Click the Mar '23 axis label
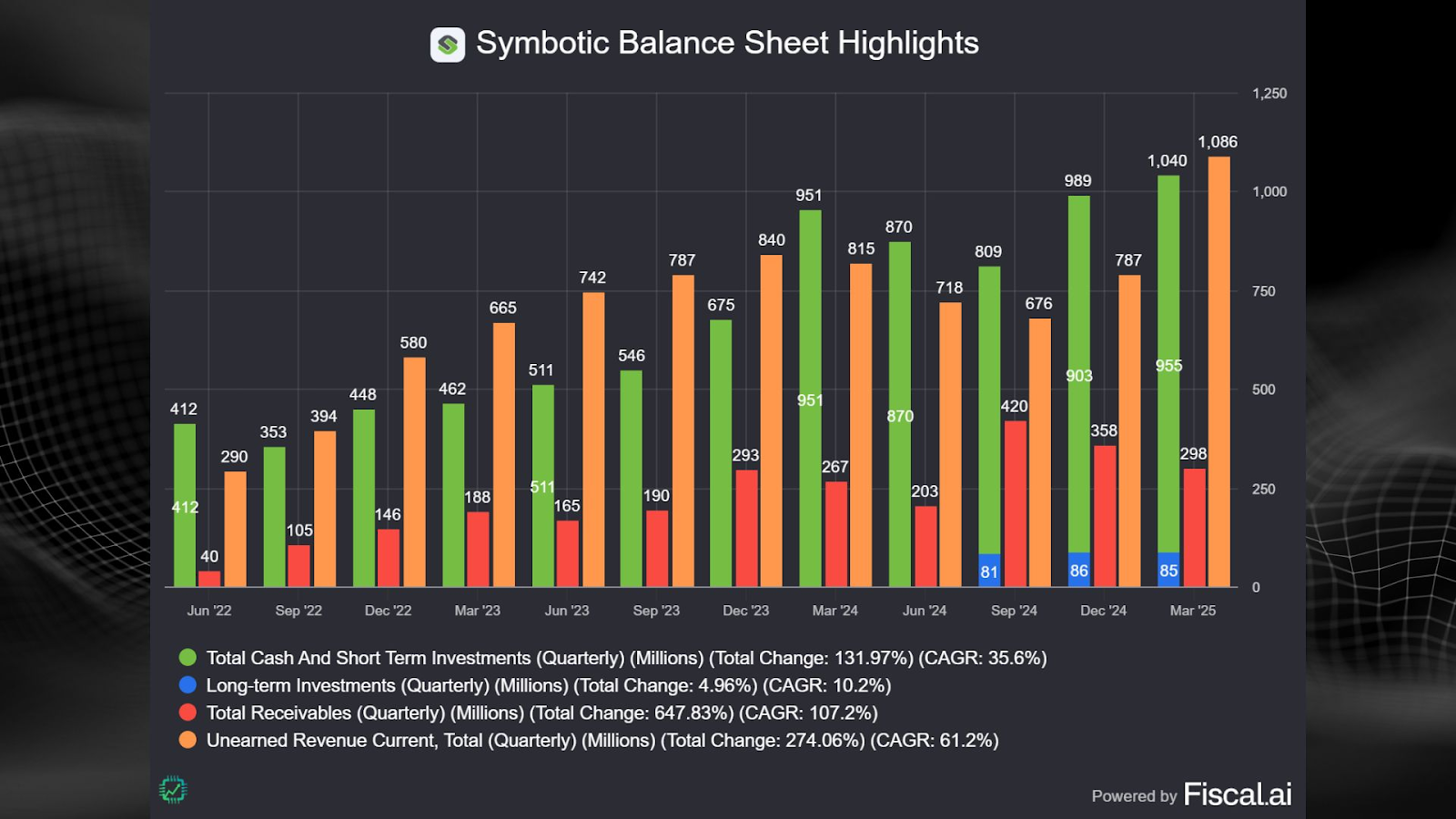The image size is (1456, 819). tap(478, 611)
